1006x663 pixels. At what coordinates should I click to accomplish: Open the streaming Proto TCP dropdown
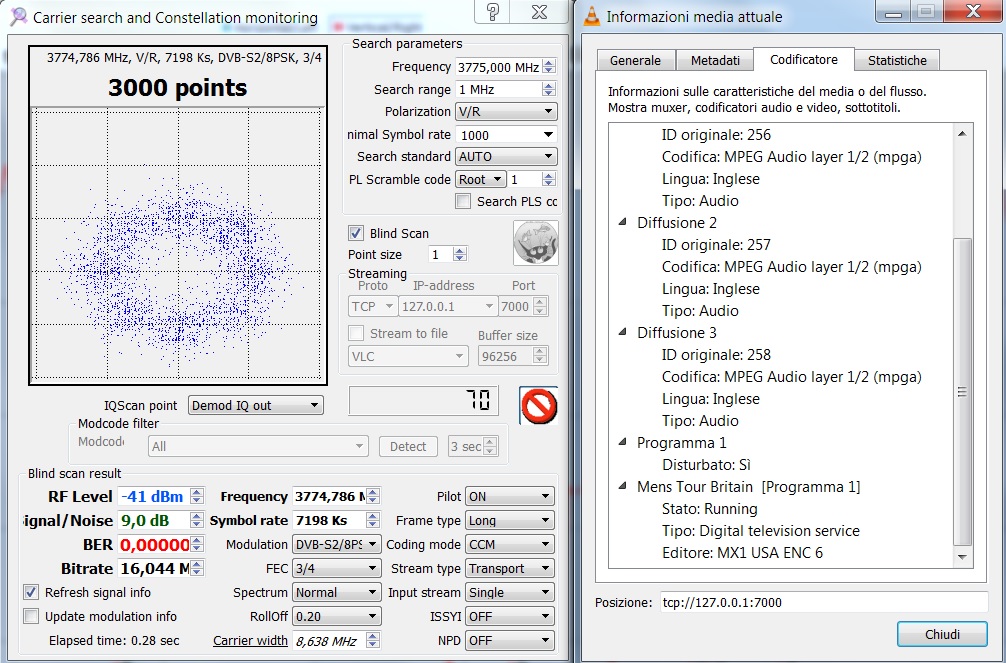[372, 307]
